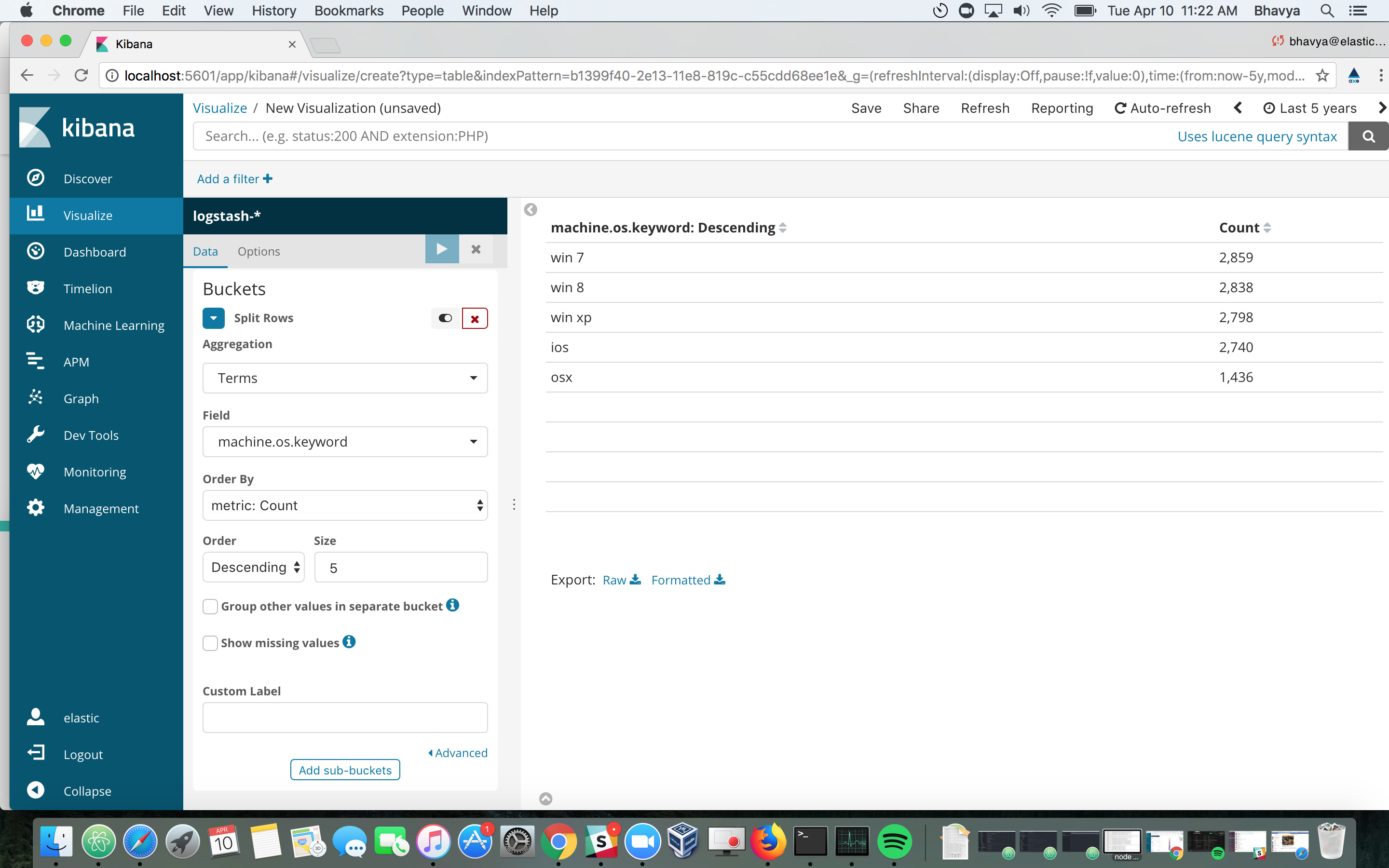Enable Group other values in separate bucket
Viewport: 1389px width, 868px height.
pos(210,606)
